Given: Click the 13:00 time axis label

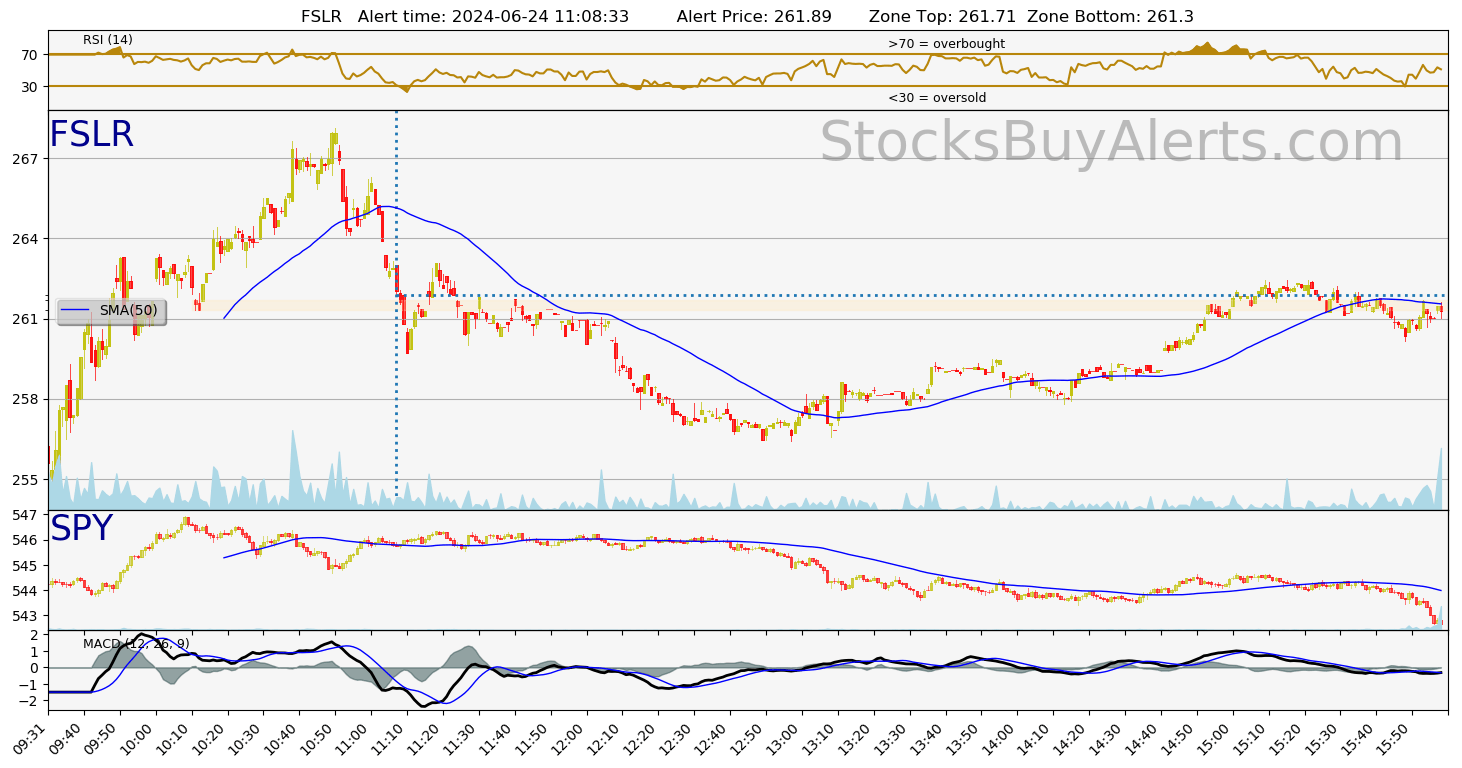Looking at the screenshot, I should pos(784,738).
